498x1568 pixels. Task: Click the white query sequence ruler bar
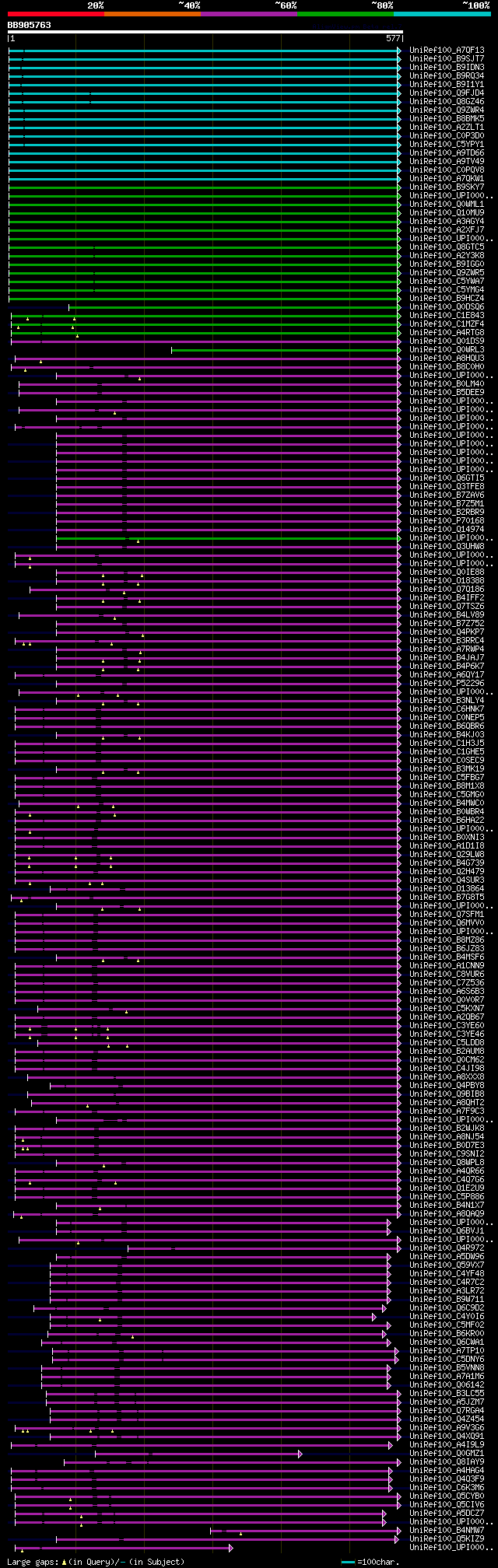coord(205,33)
